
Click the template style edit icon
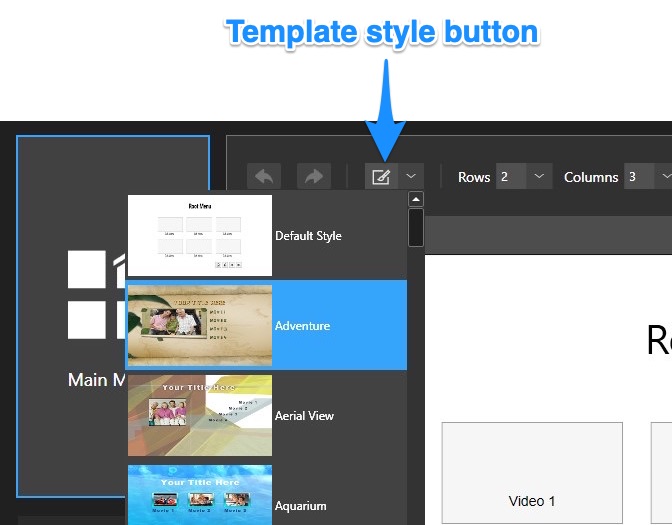pos(381,176)
